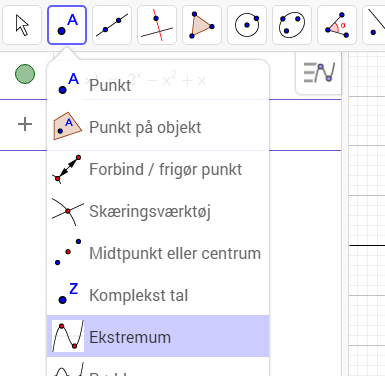Choose Midtpunkt eller centrum entry
Image resolution: width=385 pixels, height=376 pixels.
(x=158, y=253)
